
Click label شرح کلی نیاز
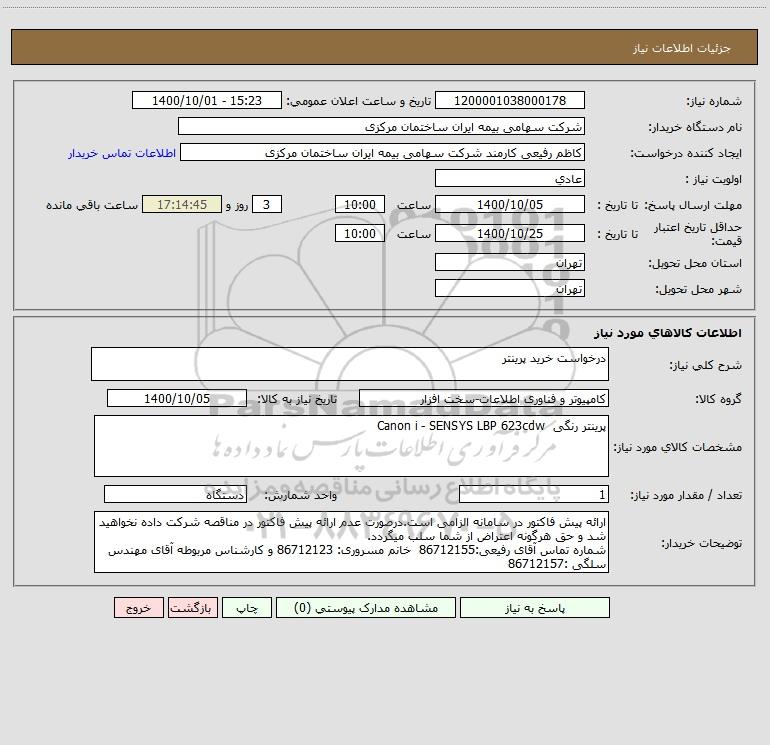pos(706,365)
